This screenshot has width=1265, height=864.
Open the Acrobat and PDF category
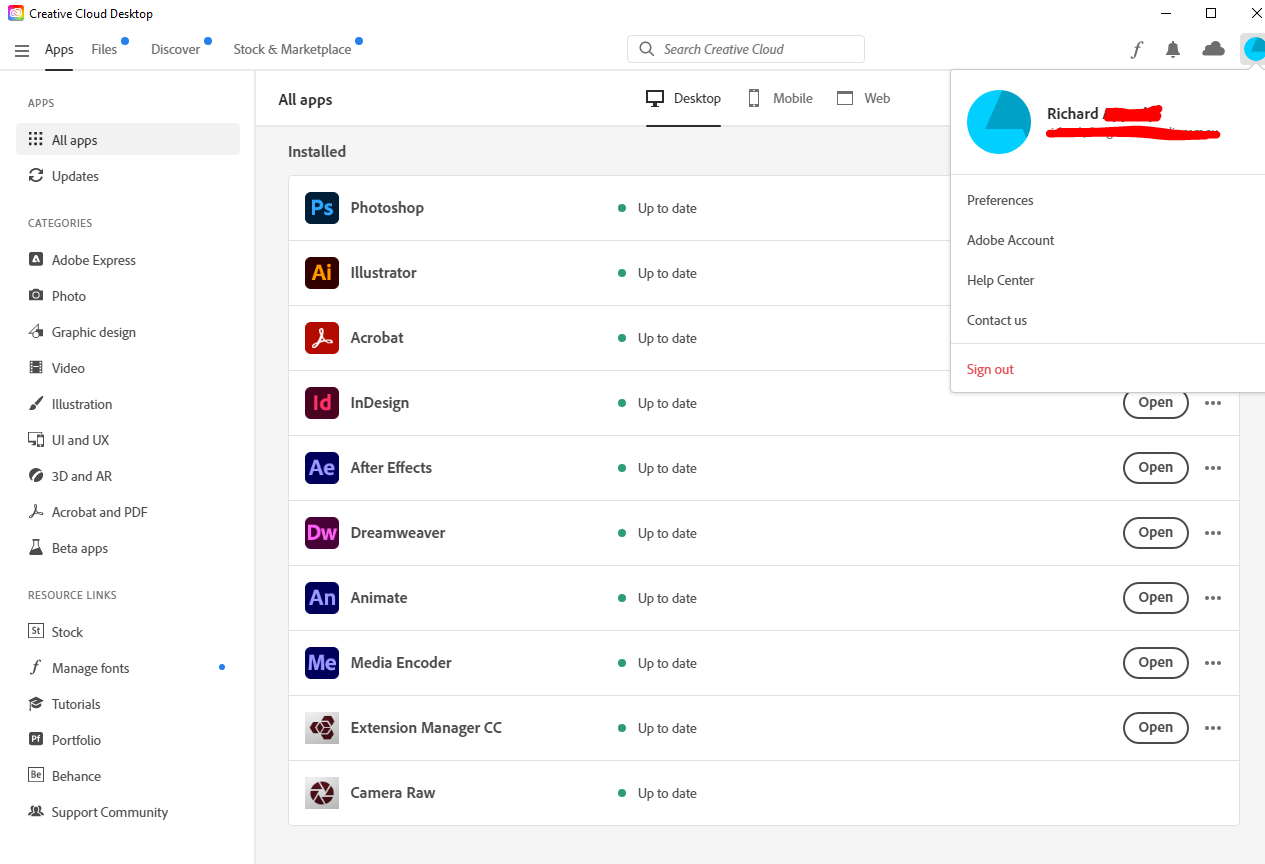128,512
